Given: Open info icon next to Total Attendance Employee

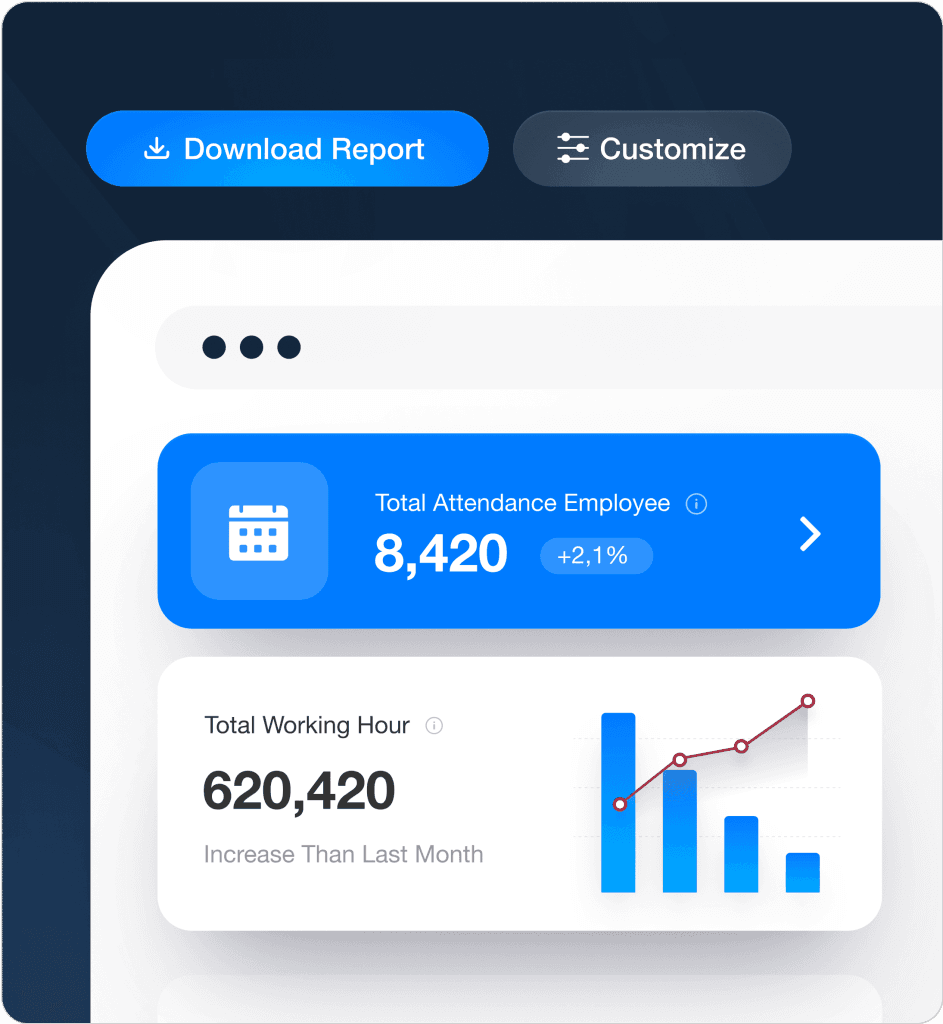Looking at the screenshot, I should (696, 504).
